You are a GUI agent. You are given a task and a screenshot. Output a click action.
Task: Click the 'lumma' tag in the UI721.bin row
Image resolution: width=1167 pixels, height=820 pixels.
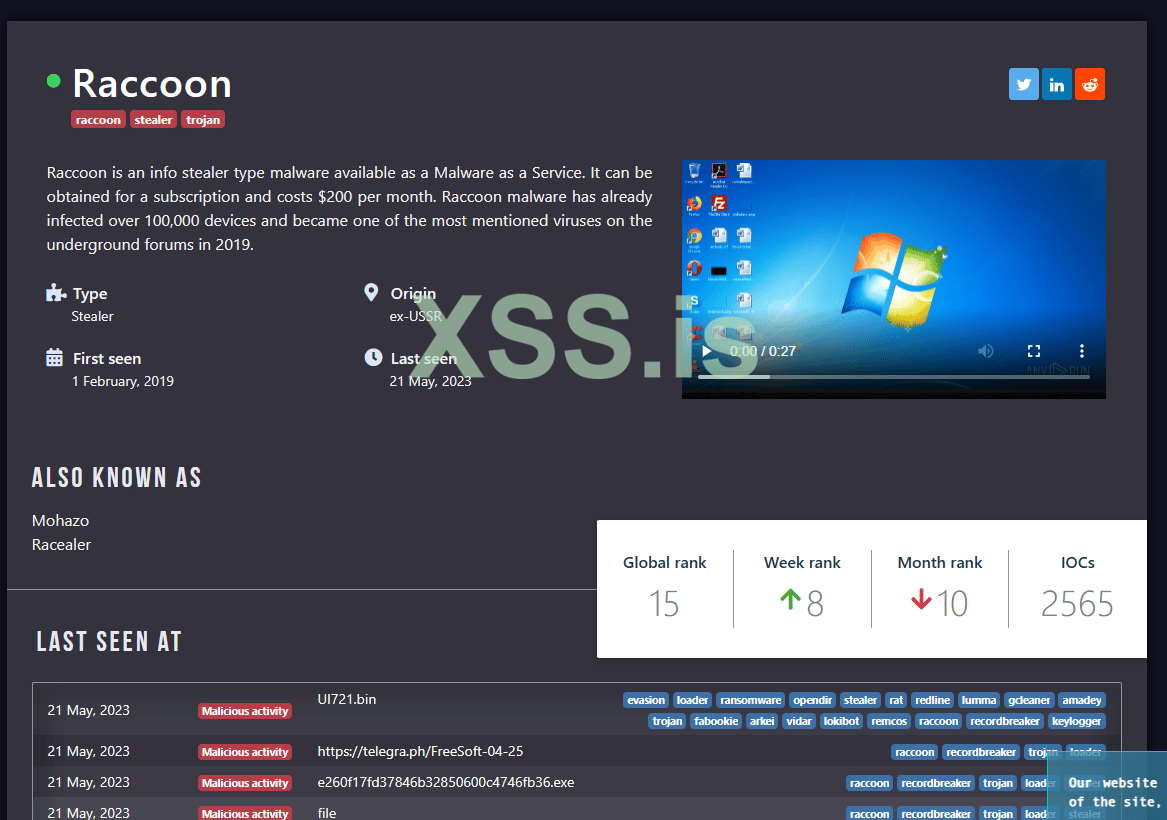[979, 700]
